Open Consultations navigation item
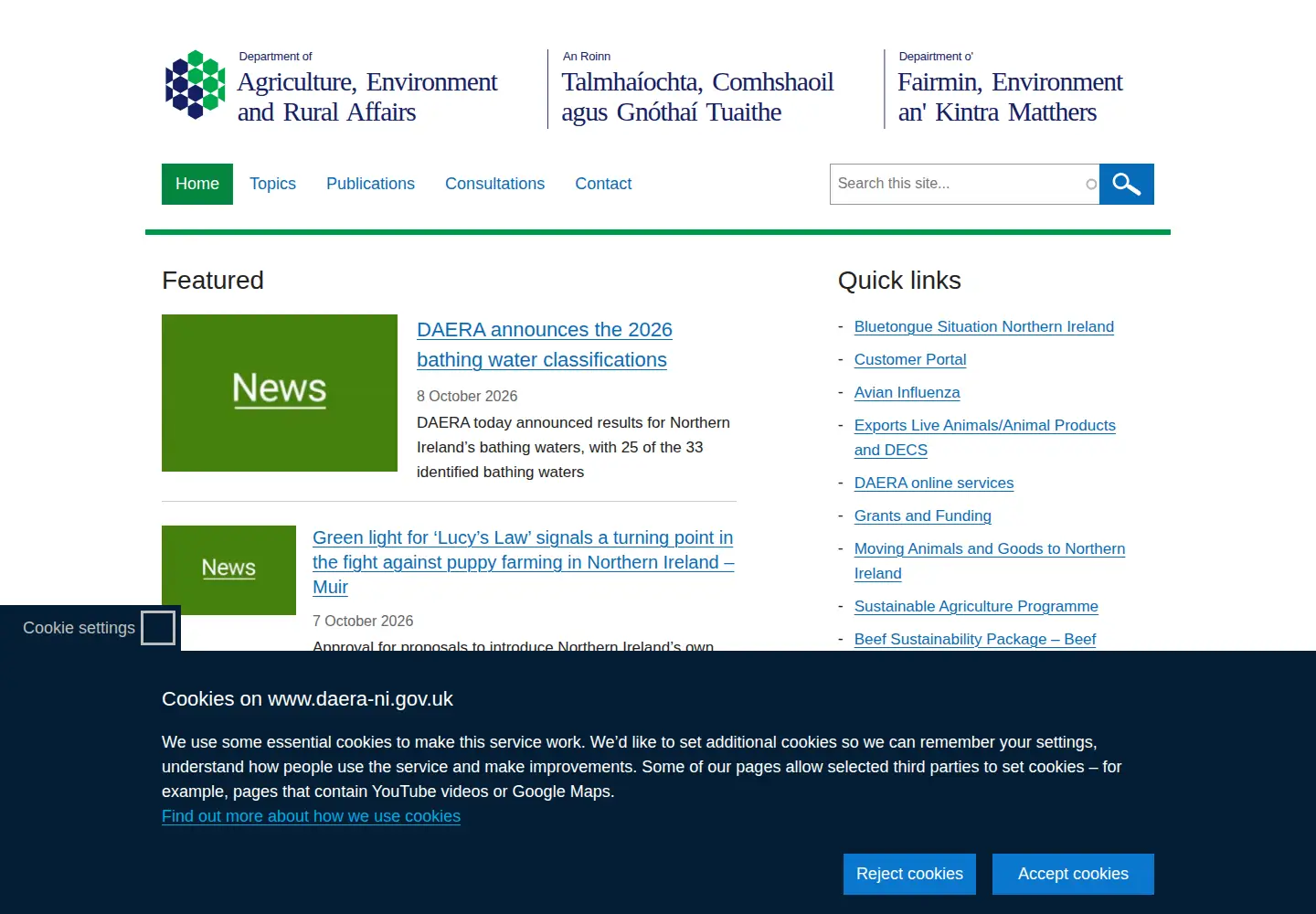 [494, 184]
